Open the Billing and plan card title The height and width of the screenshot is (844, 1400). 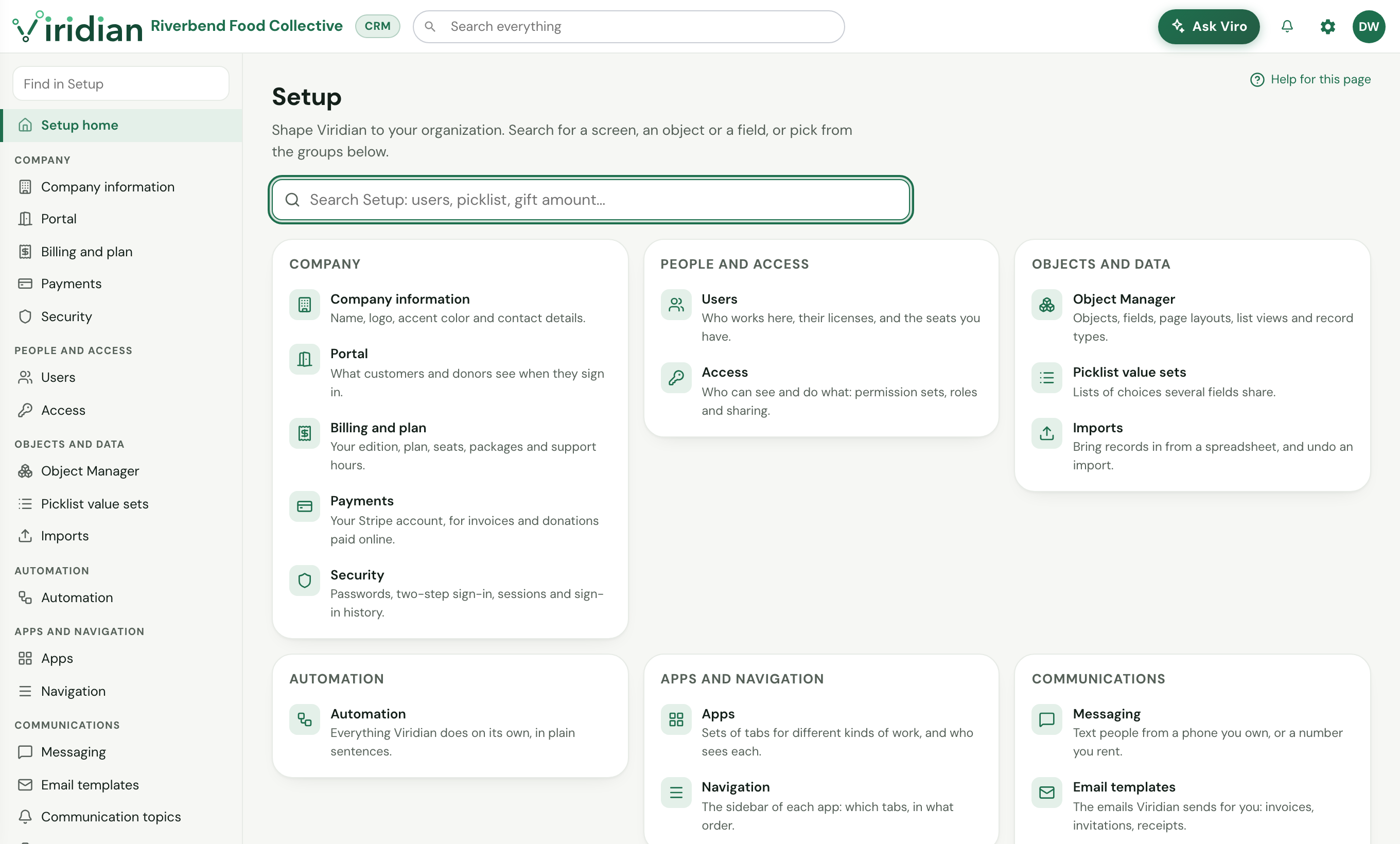coord(378,428)
